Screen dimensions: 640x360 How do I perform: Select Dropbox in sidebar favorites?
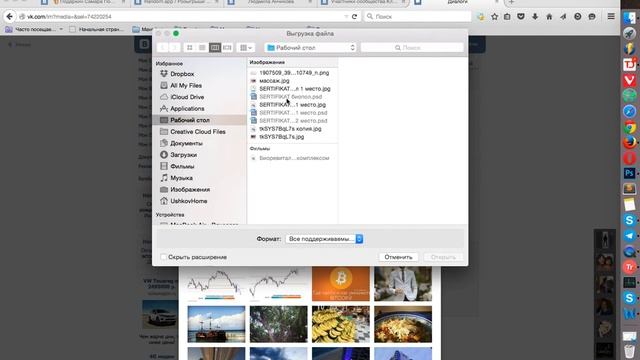click(x=182, y=74)
